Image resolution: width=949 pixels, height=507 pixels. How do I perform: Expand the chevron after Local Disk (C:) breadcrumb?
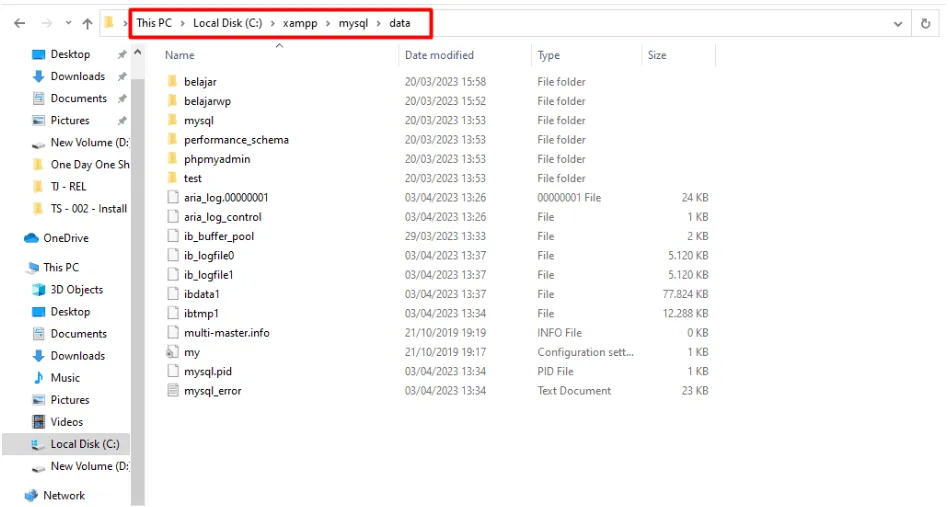(272, 24)
